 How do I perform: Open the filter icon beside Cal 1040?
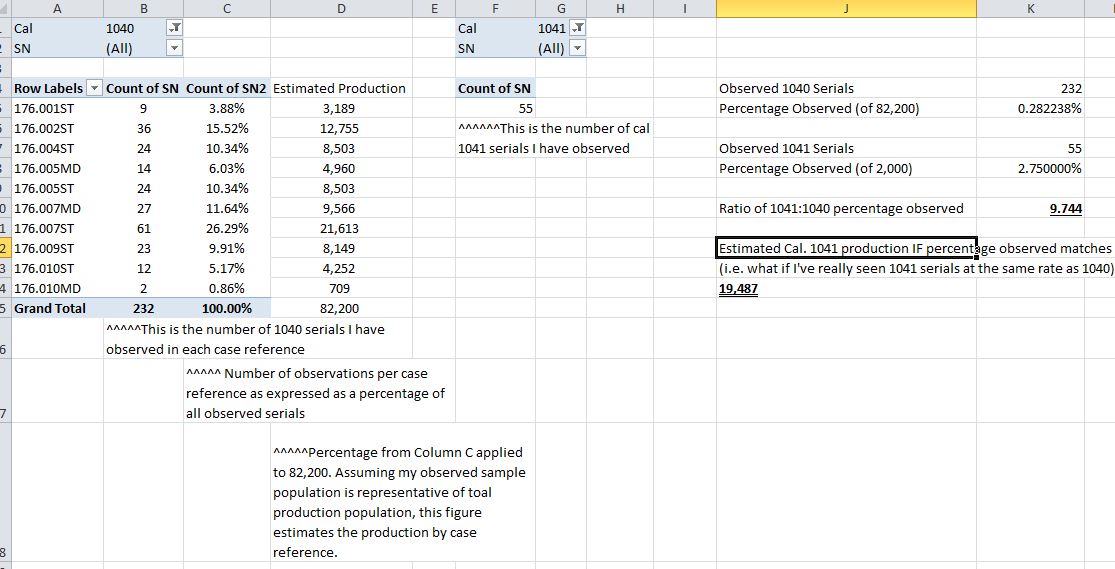(x=175, y=29)
